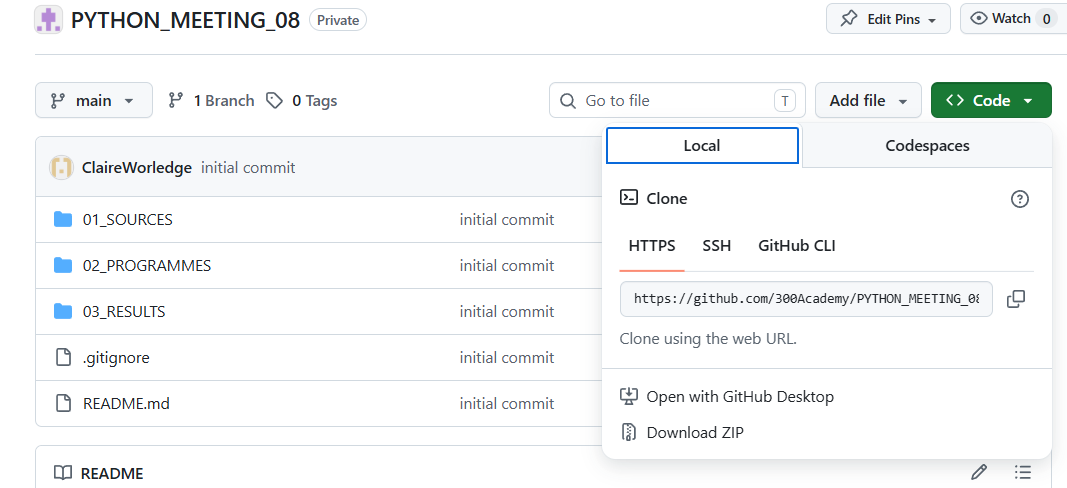Click the GitHub Desktop icon

coord(629,396)
